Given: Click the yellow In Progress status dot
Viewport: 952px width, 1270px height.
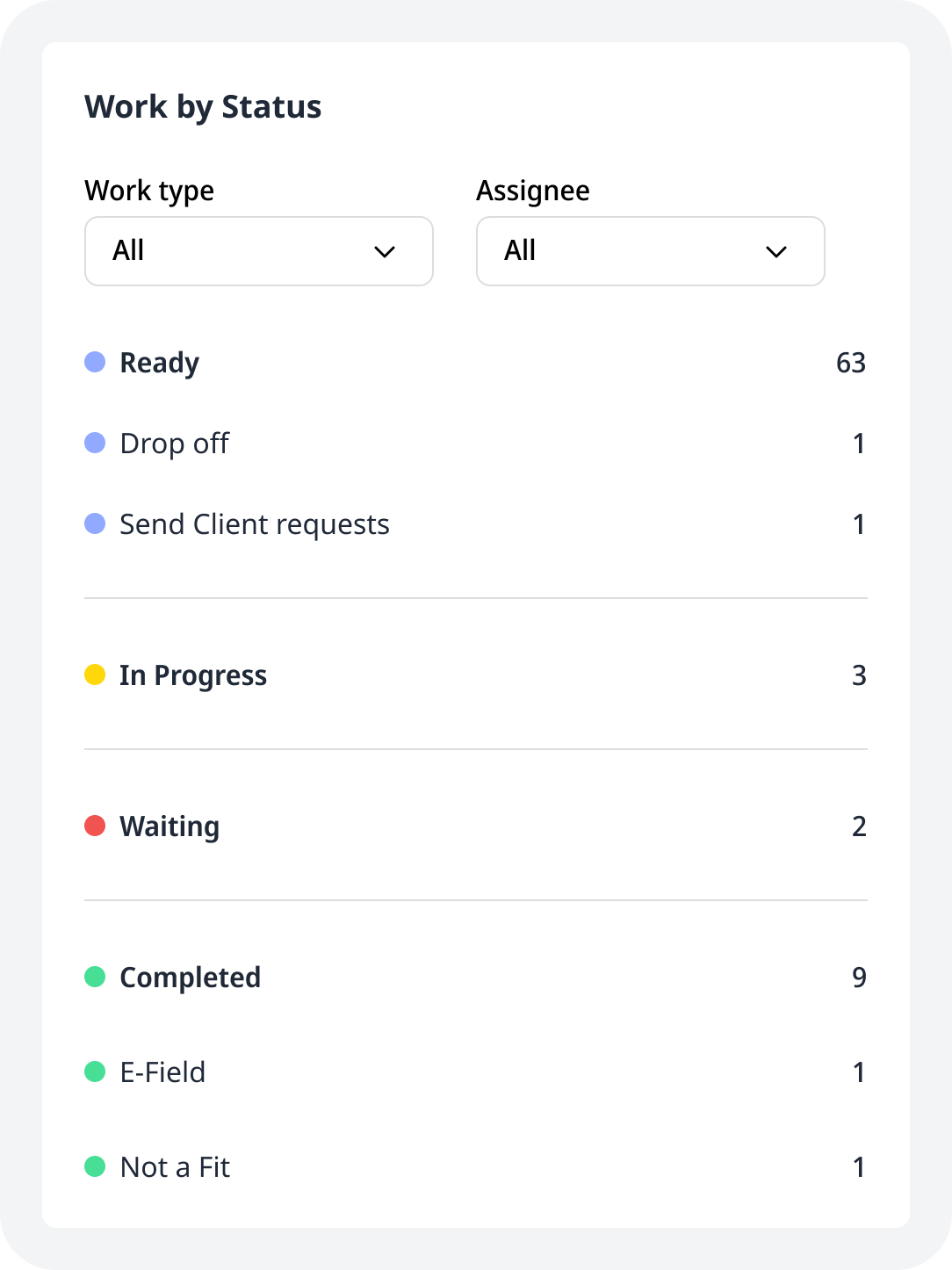Looking at the screenshot, I should tap(95, 675).
